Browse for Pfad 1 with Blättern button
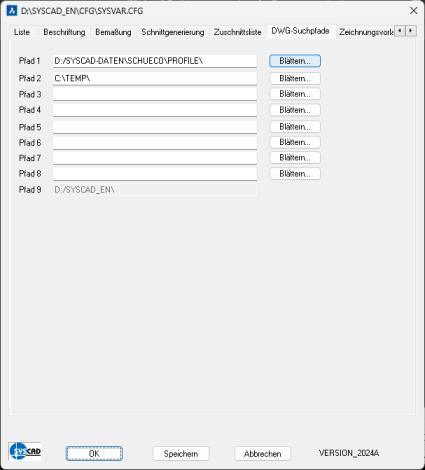This screenshot has width=425, height=470. click(x=295, y=61)
